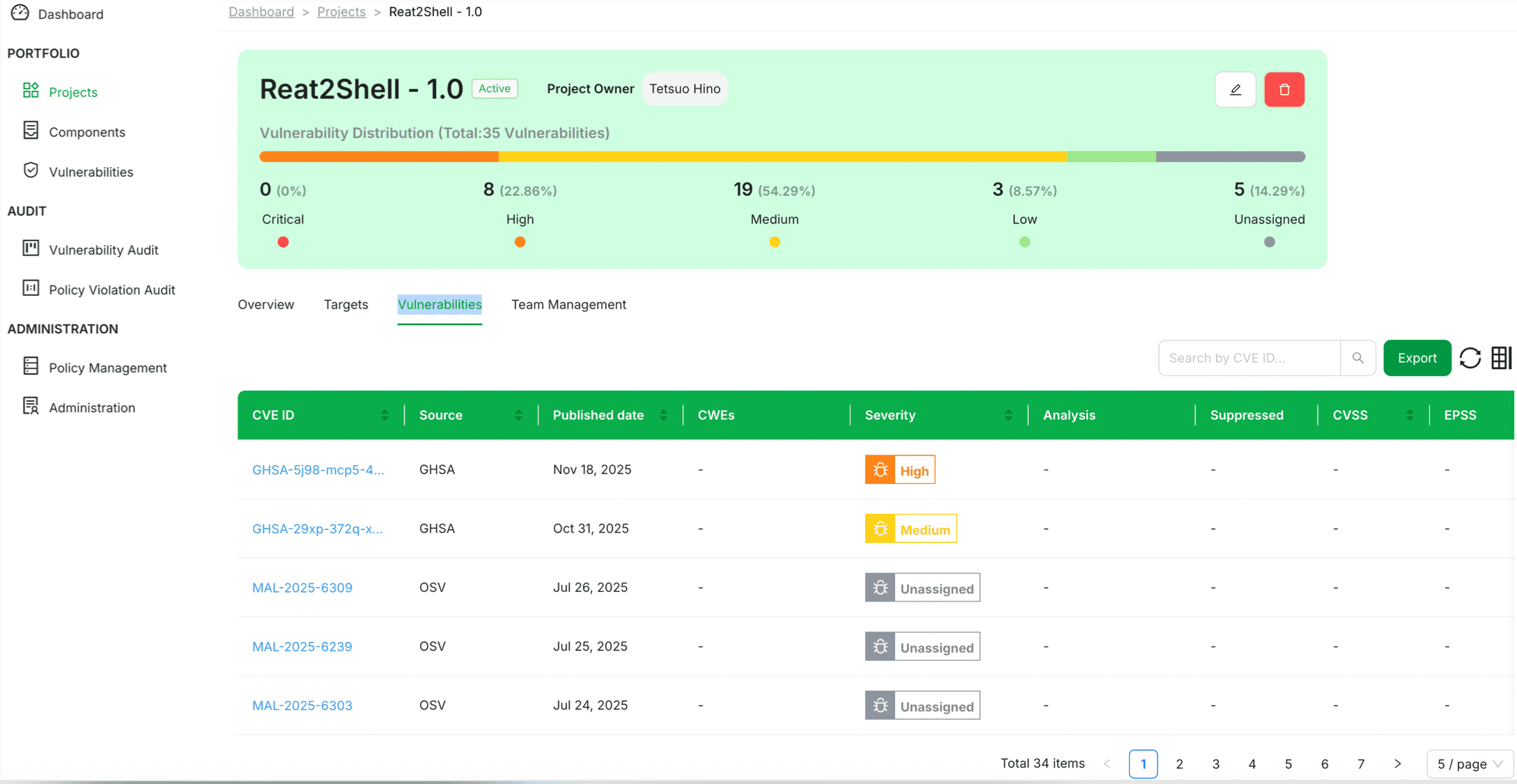The image size is (1517, 784).
Task: Switch to the Targets tab
Action: pos(345,304)
